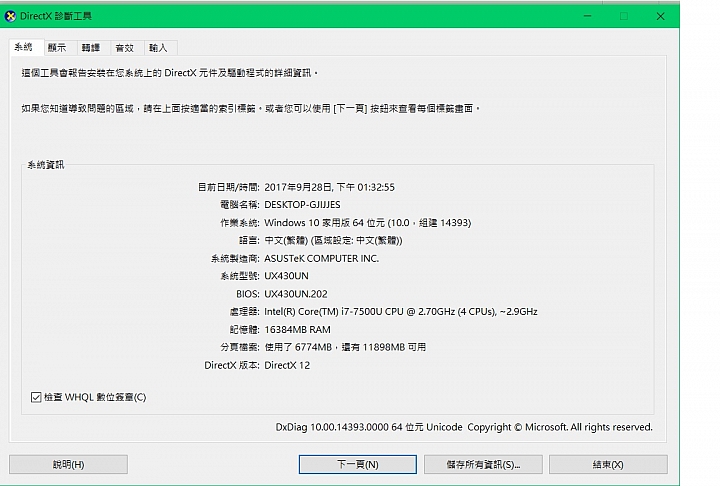This screenshot has width=720, height=486.
Task: Click the disabled maximize window button
Action: (x=624, y=16)
